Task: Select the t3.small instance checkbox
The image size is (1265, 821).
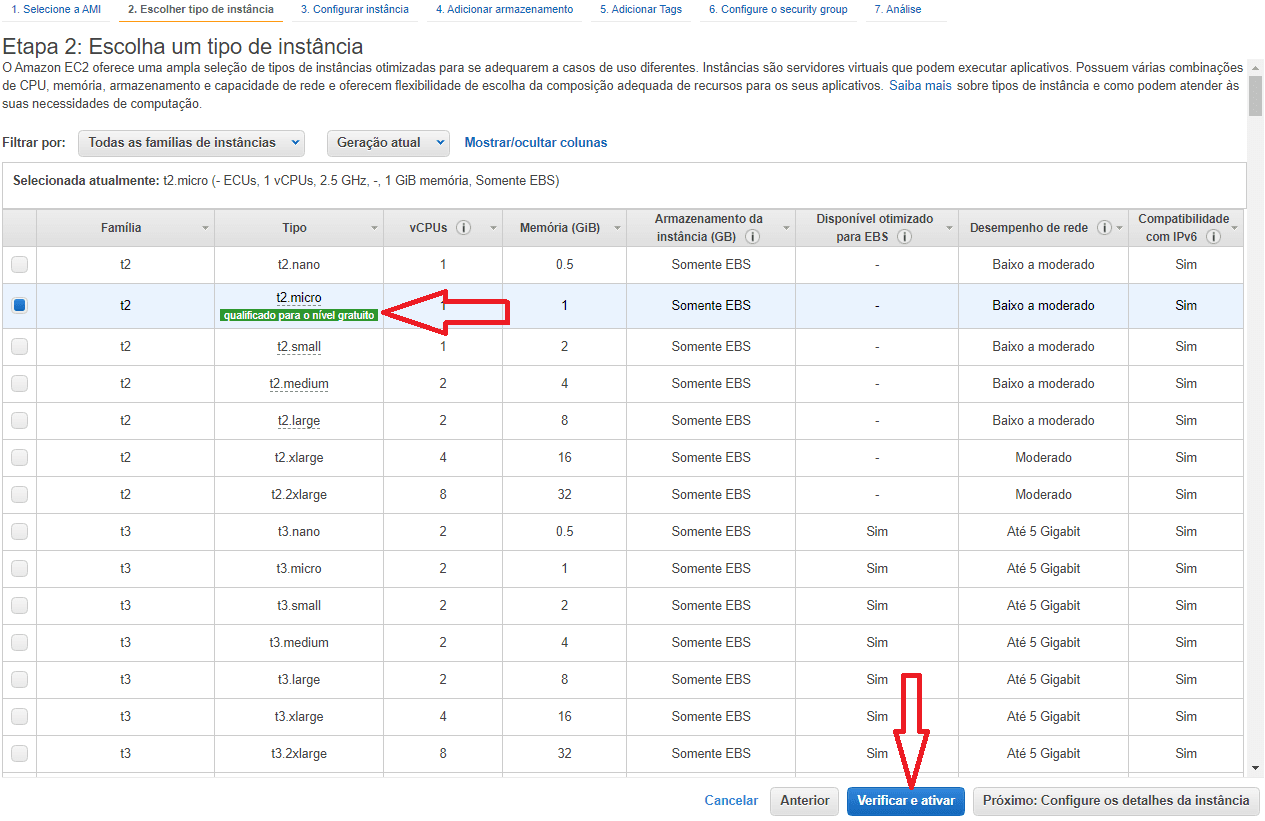Action: tap(19, 606)
